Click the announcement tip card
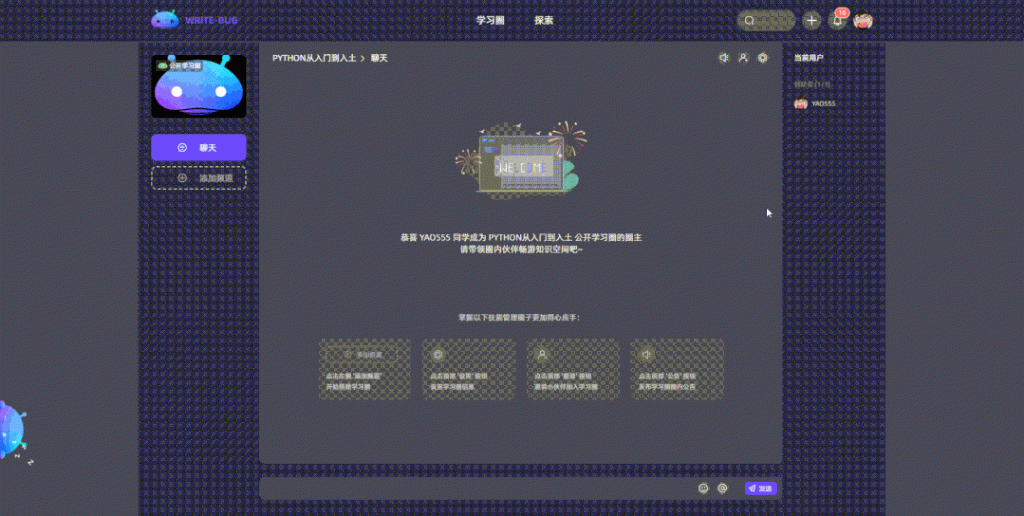The height and width of the screenshot is (516, 1024). click(x=677, y=369)
